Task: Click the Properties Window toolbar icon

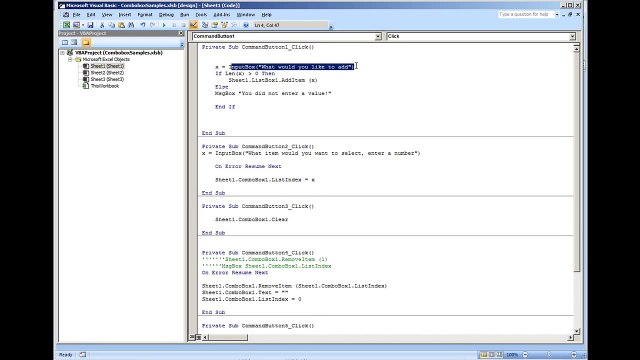Action: tap(215, 25)
